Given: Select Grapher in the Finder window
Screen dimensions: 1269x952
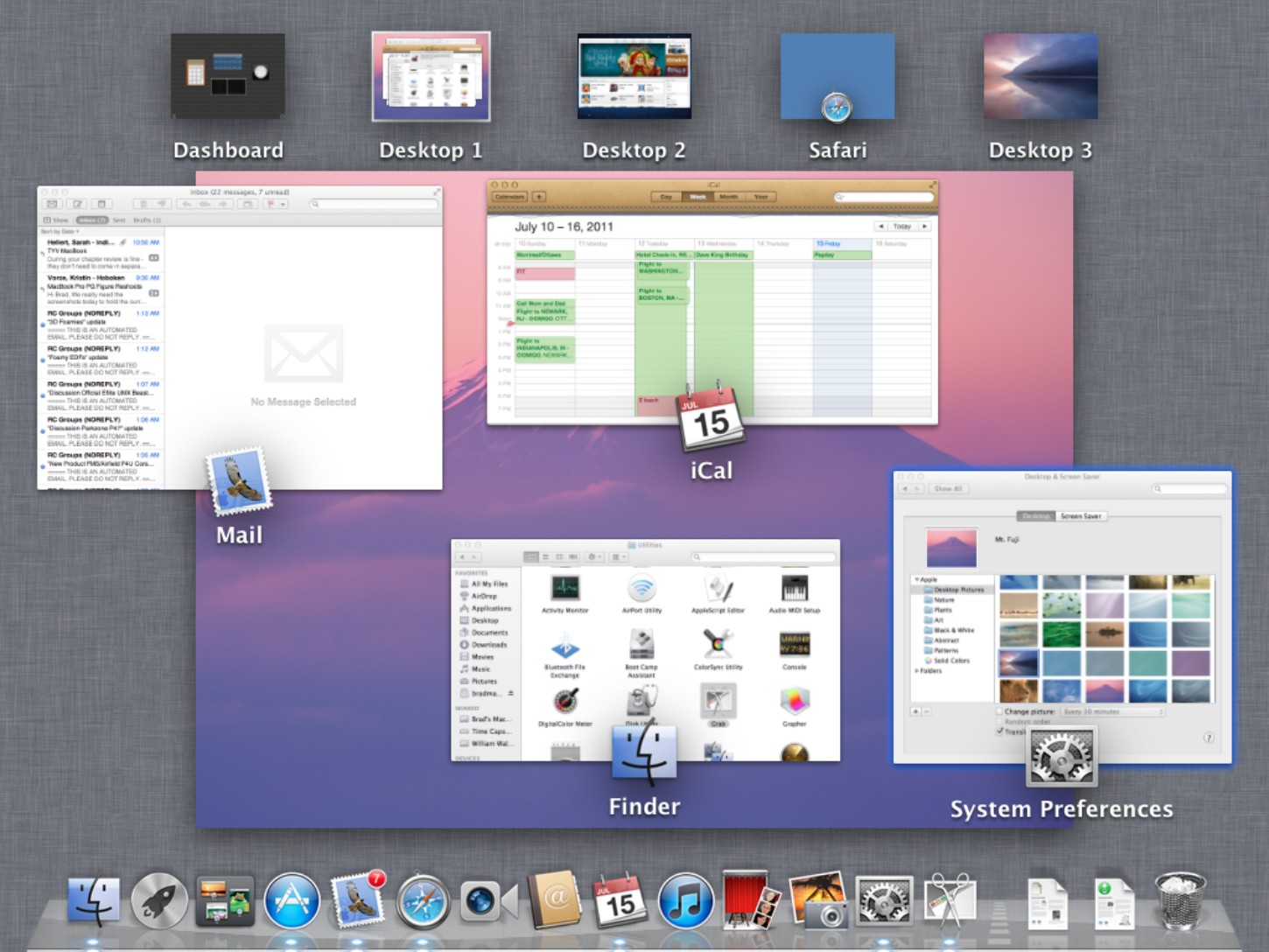Looking at the screenshot, I should [794, 708].
